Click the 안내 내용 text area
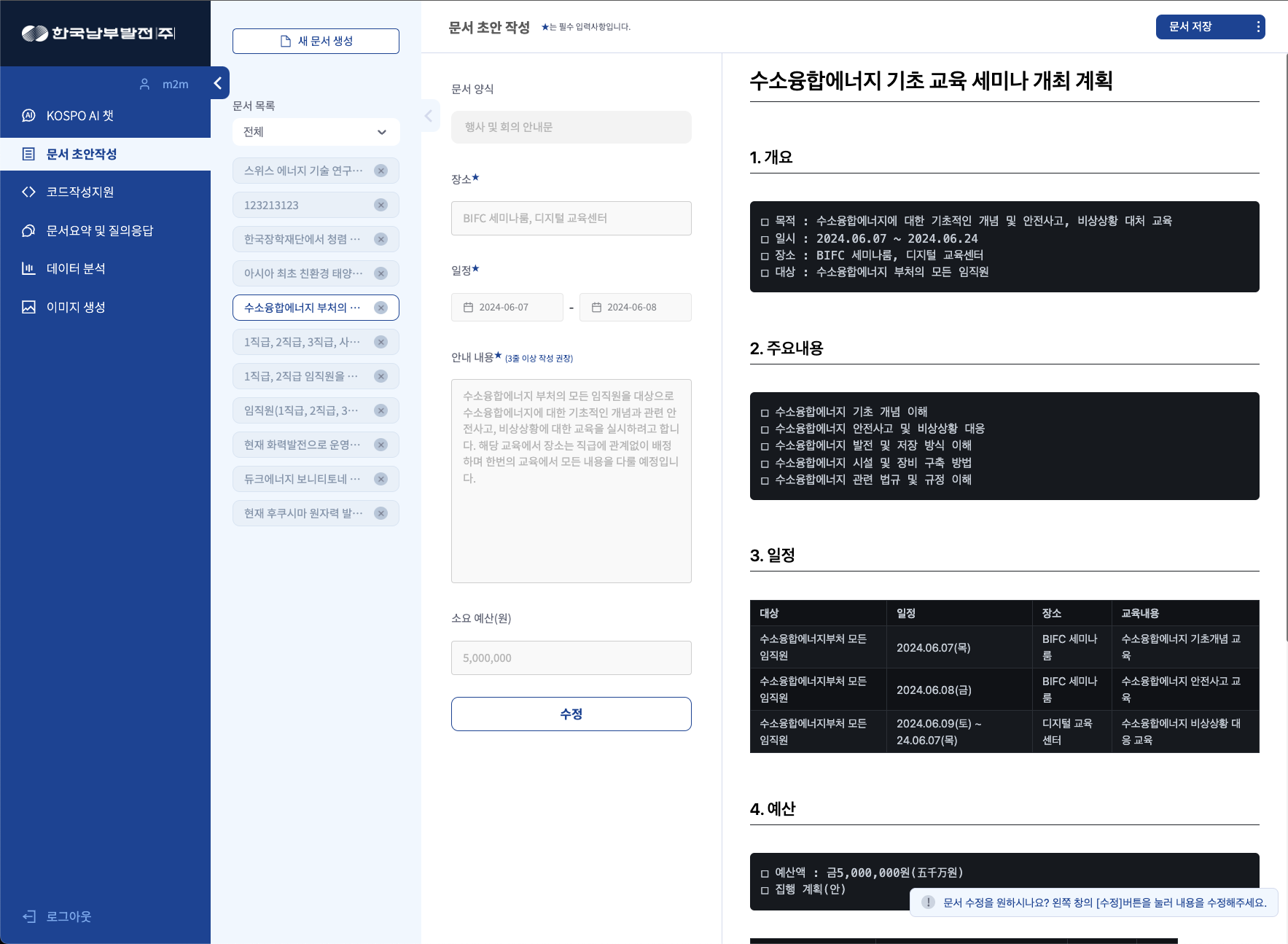 [571, 481]
